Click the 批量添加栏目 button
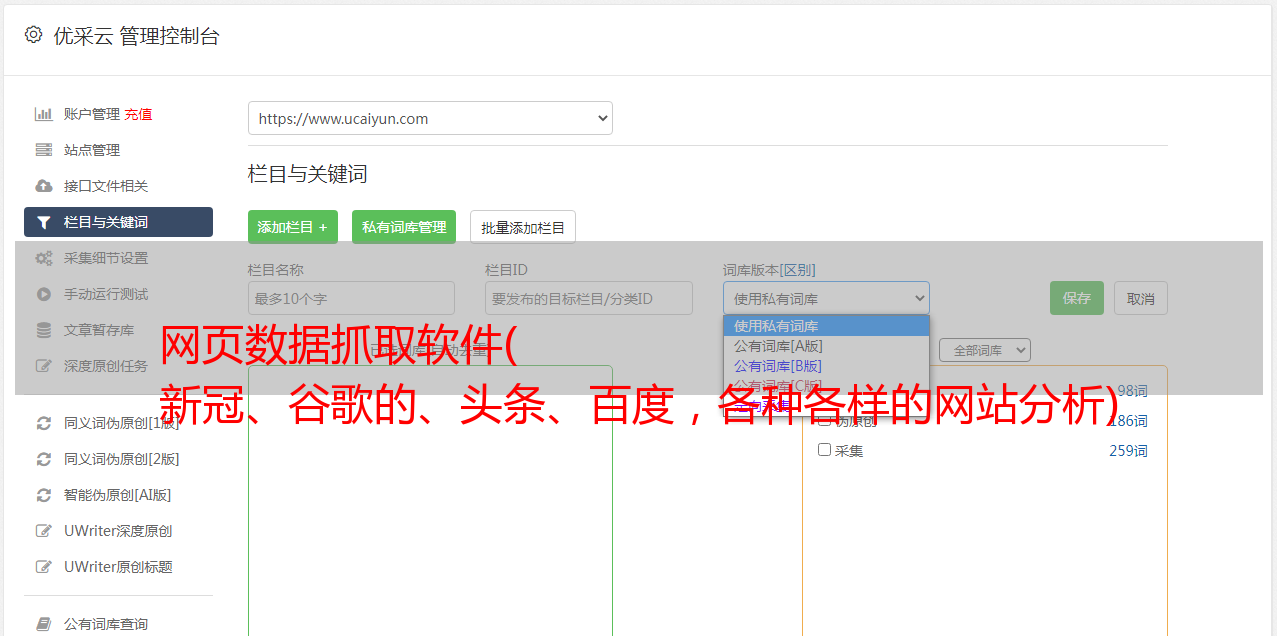The height and width of the screenshot is (636, 1277). pos(523,227)
